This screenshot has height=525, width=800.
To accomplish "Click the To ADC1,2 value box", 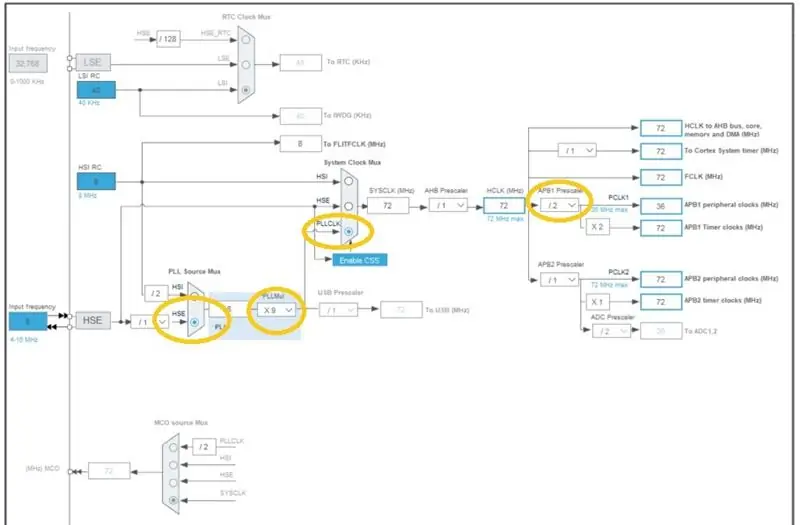I will tap(661, 331).
